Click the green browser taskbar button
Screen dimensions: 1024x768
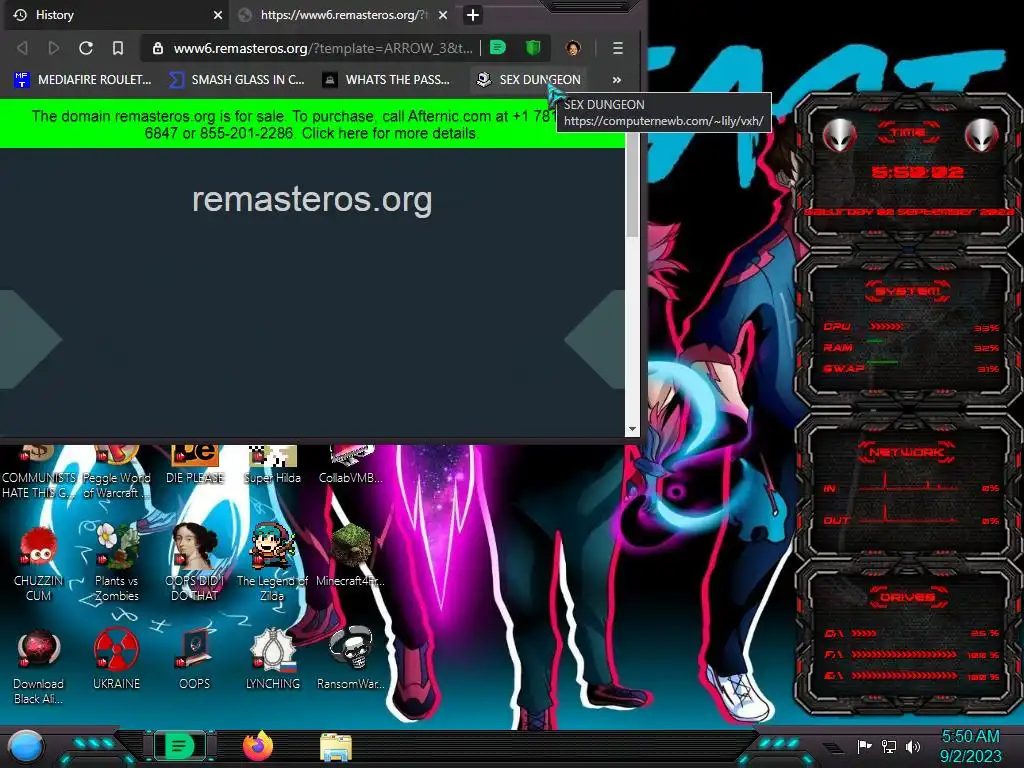click(179, 746)
